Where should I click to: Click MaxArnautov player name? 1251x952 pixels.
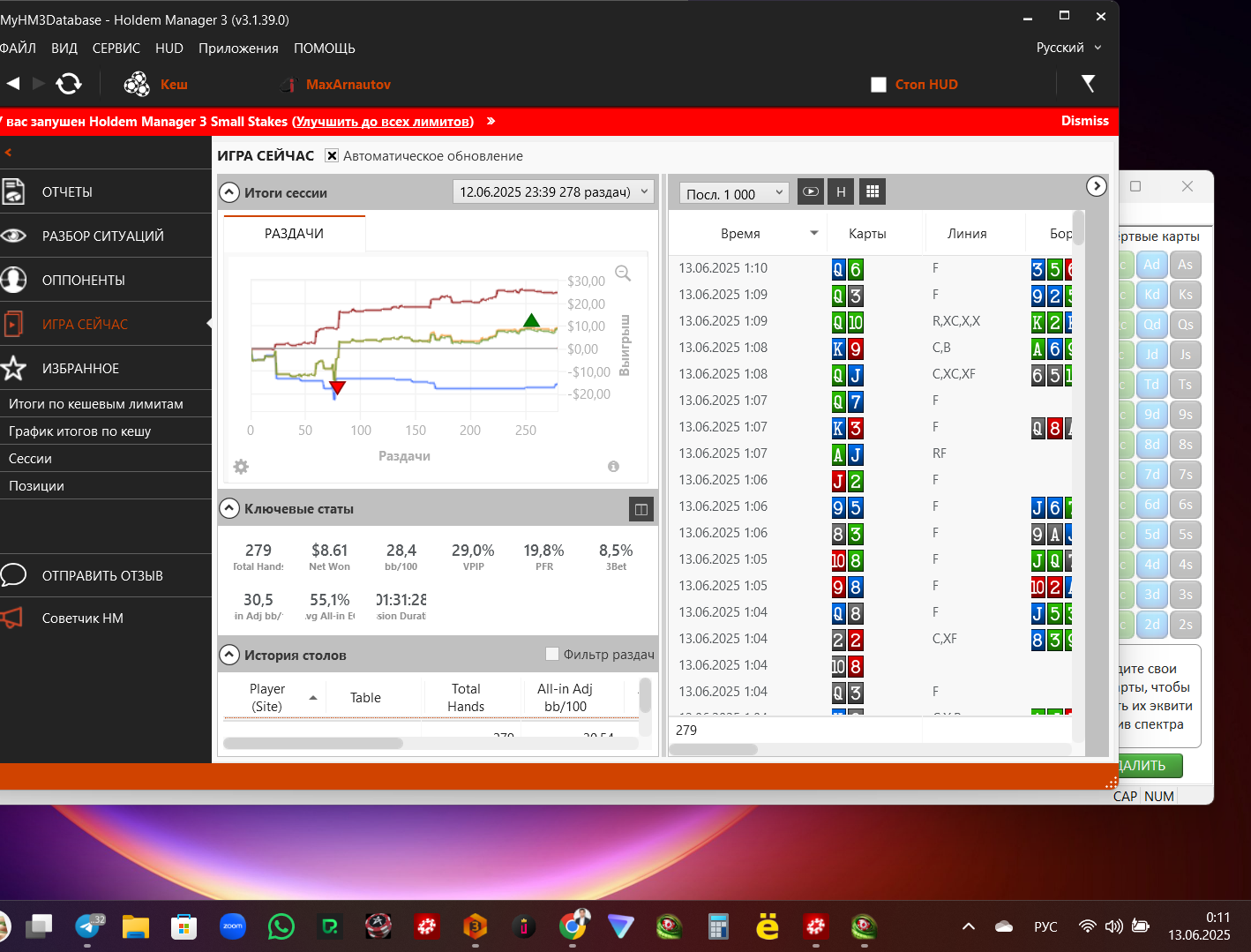348,84
